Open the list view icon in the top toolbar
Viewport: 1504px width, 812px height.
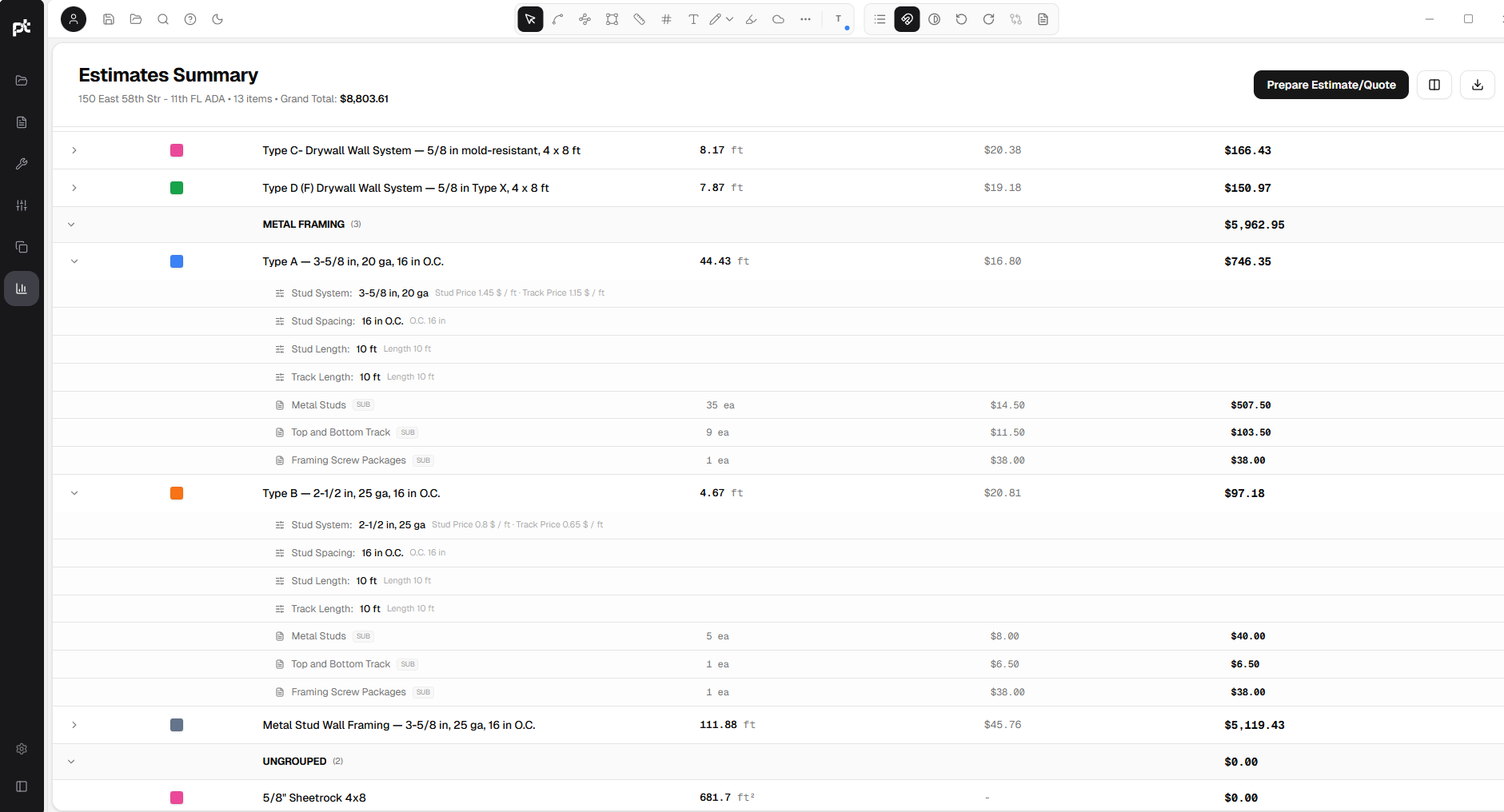coord(880,19)
